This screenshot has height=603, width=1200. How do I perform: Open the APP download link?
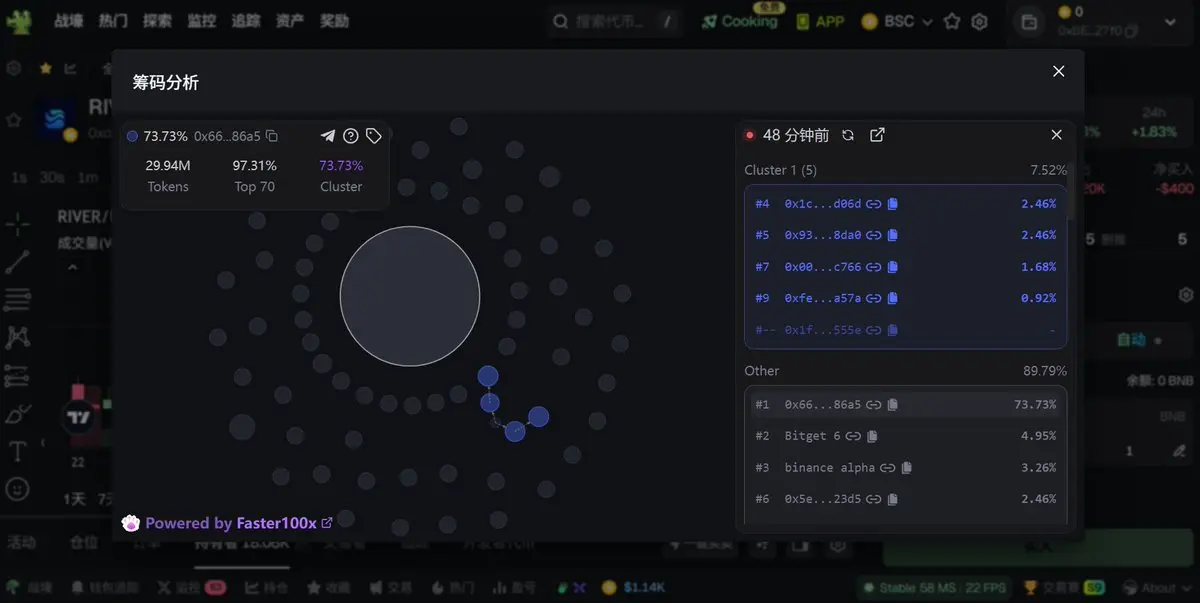point(820,21)
